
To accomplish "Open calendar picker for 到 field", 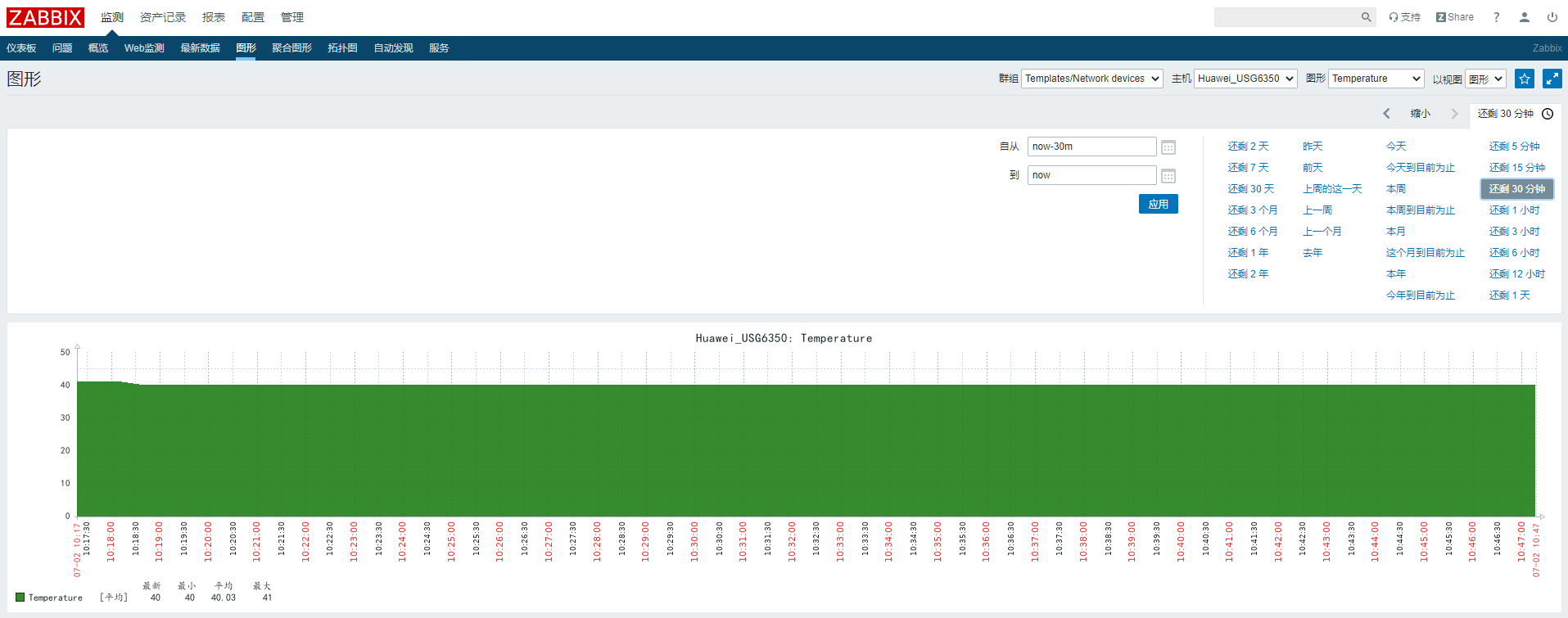I will pos(1168,176).
